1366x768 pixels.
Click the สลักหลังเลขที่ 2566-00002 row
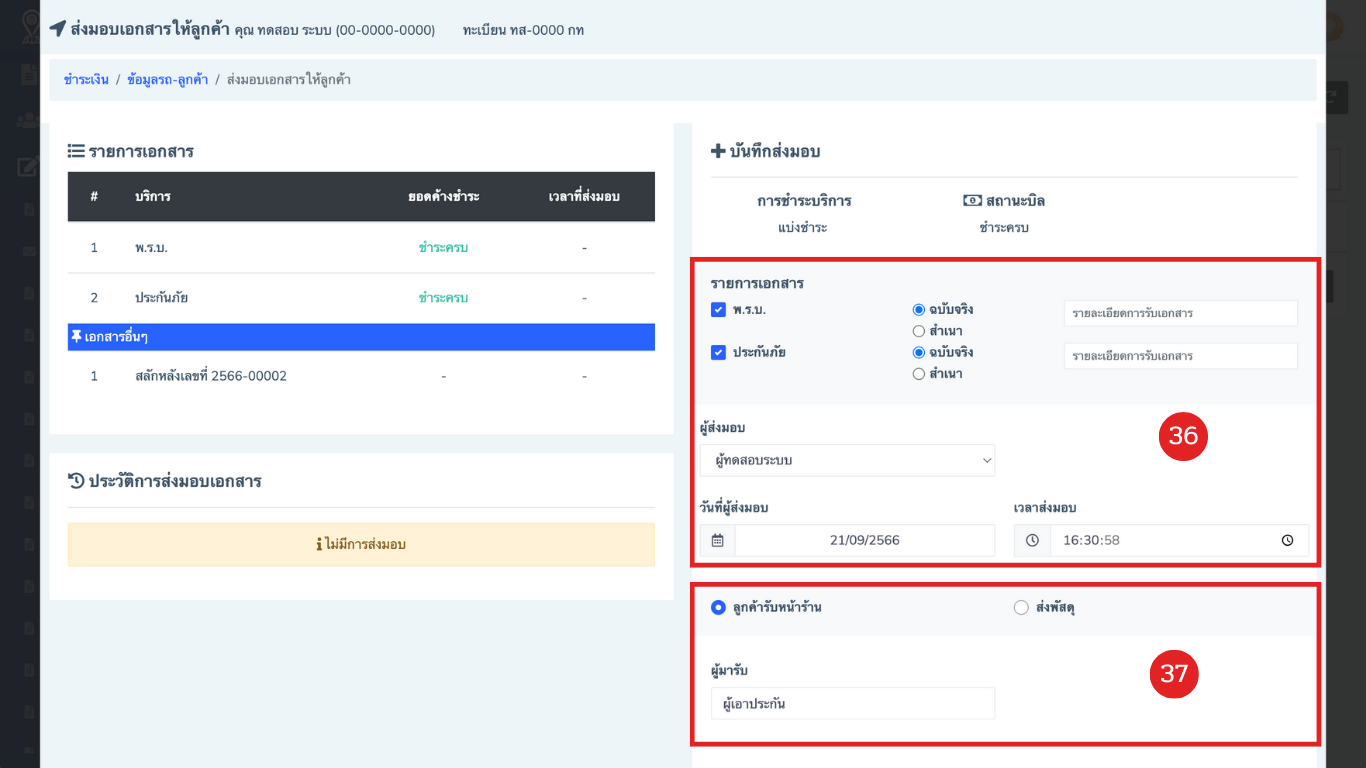pyautogui.click(x=361, y=376)
